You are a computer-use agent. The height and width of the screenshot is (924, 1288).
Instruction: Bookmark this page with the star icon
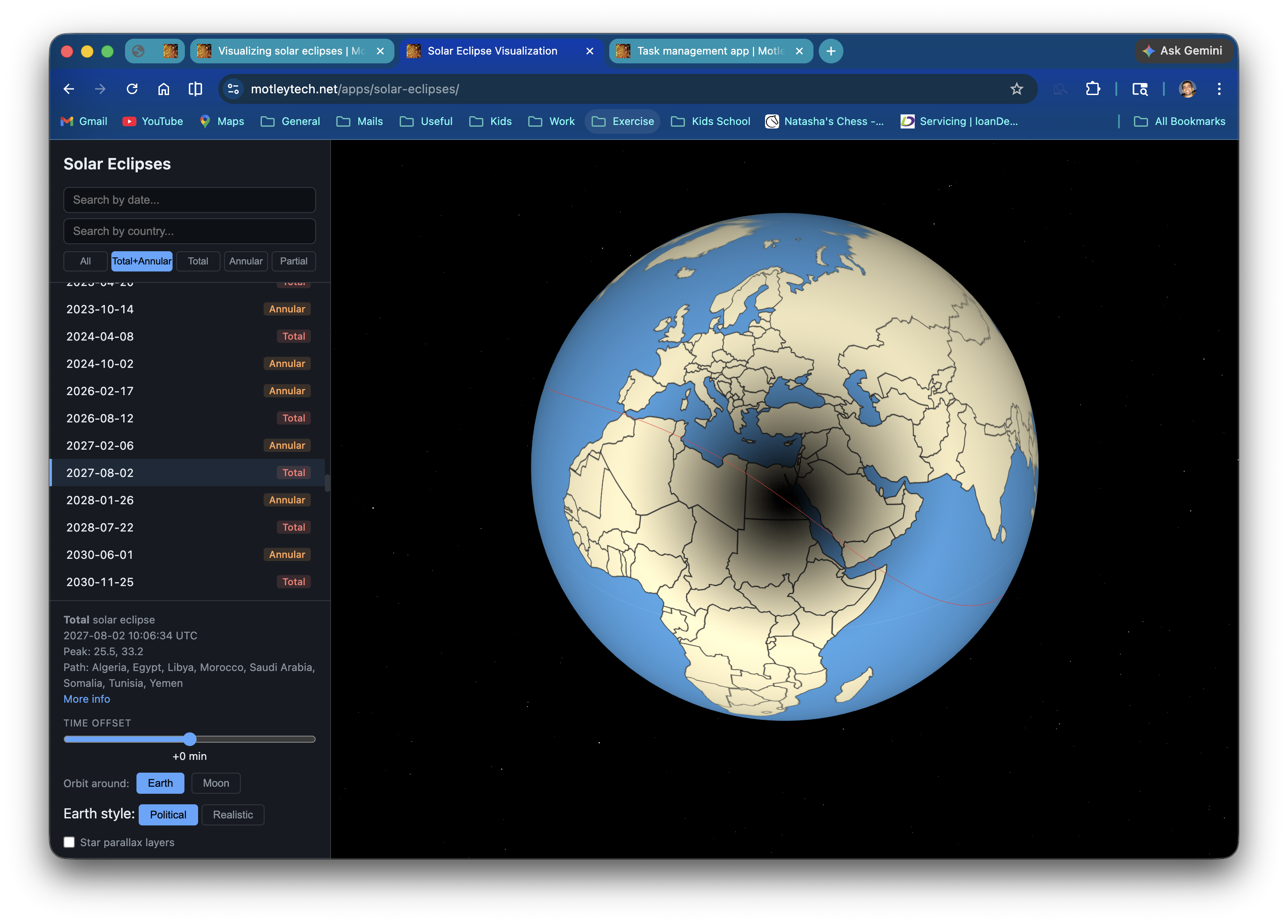pos(1016,88)
